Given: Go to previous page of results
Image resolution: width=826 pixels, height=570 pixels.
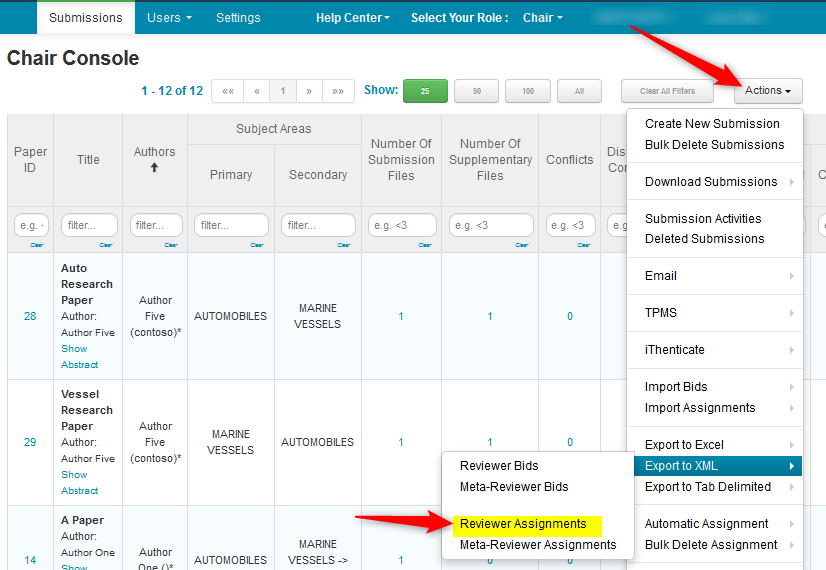Looking at the screenshot, I should 257,91.
